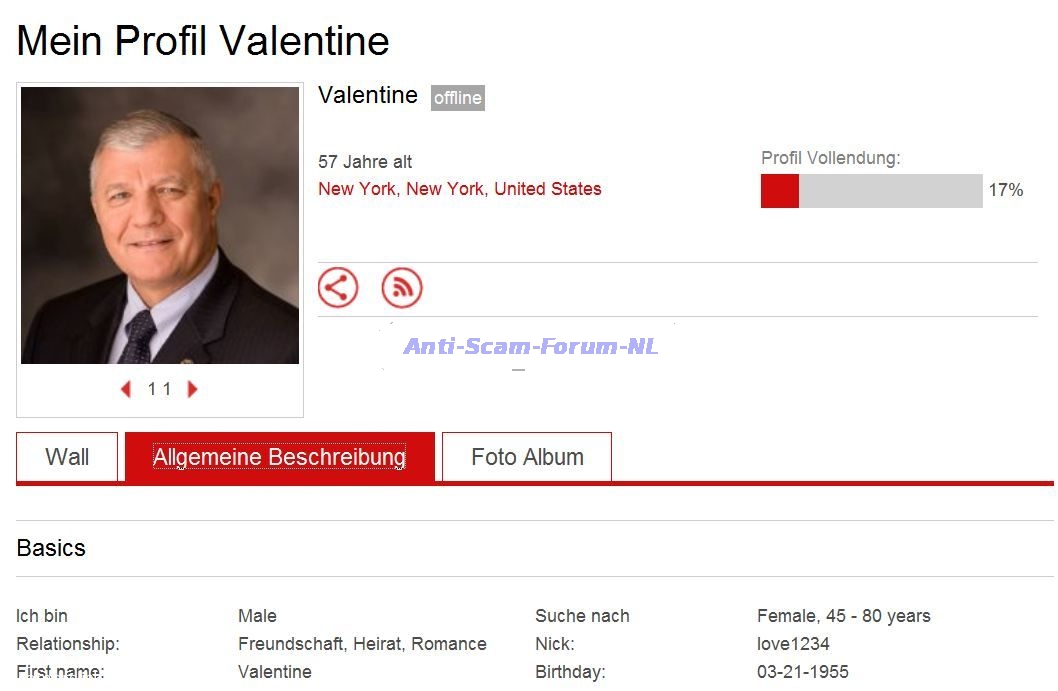Image resolution: width=1058 pixels, height=691 pixels.
Task: Open the Foto Album tab
Action: (527, 457)
